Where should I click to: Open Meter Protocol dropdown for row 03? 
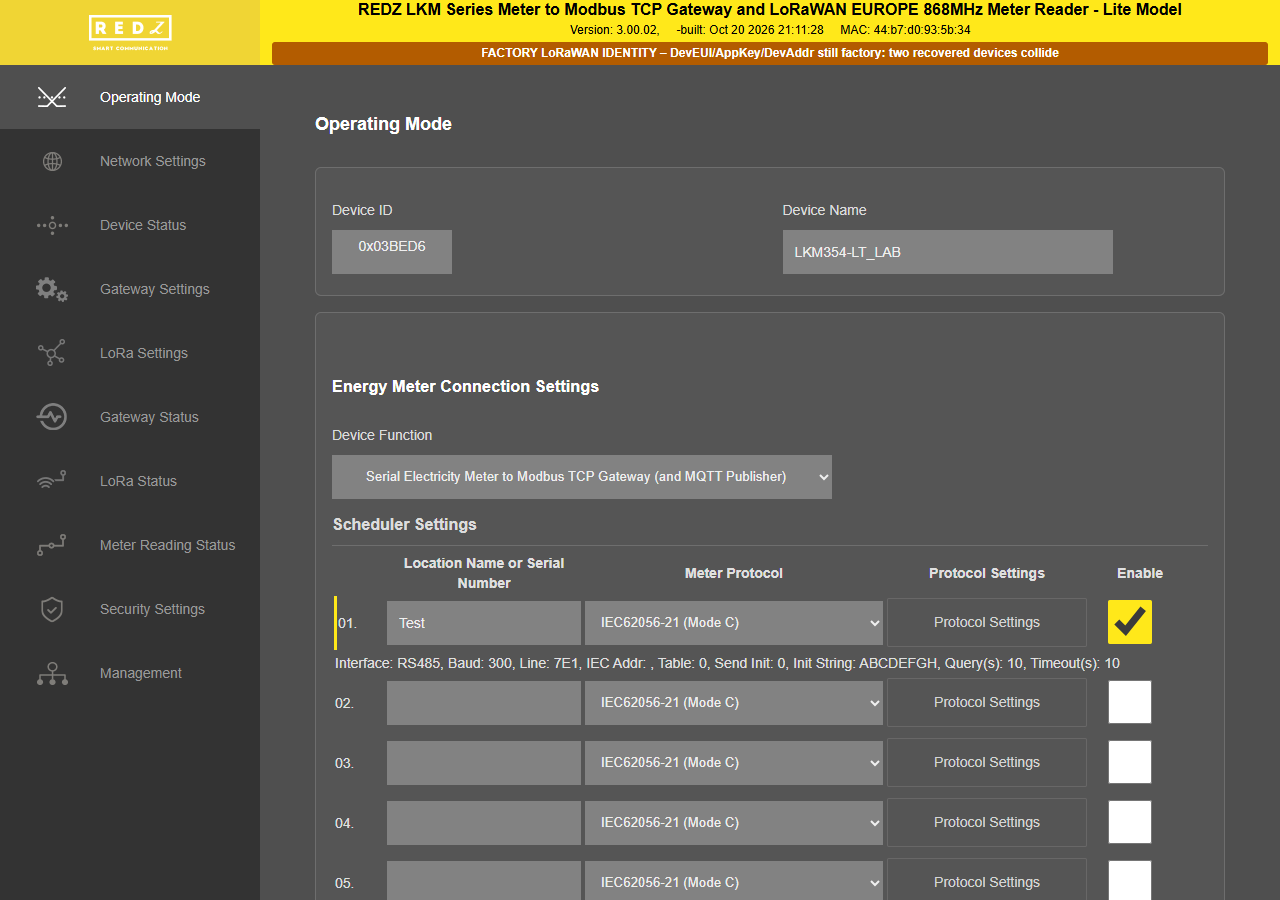pos(734,763)
